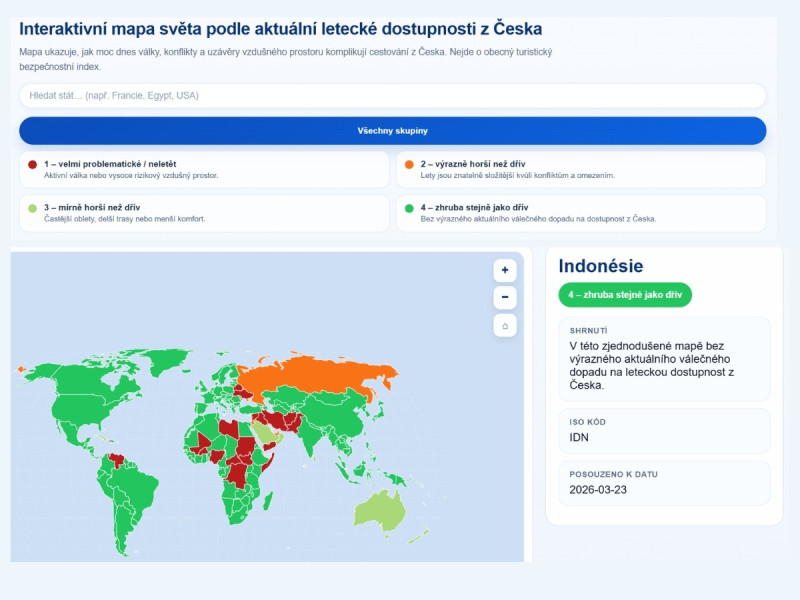
Task: Focus the 'Hledat stát' search field
Action: pos(392,96)
